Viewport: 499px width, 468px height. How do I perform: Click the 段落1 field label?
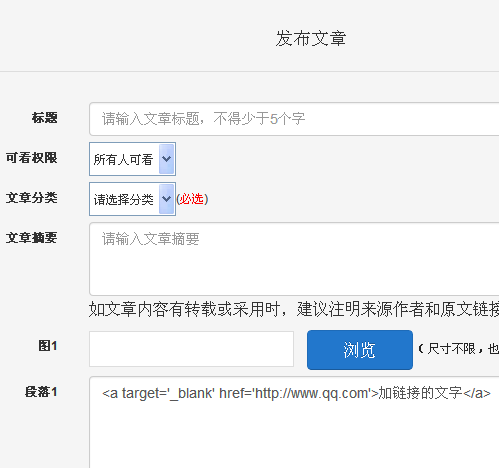tap(41, 392)
